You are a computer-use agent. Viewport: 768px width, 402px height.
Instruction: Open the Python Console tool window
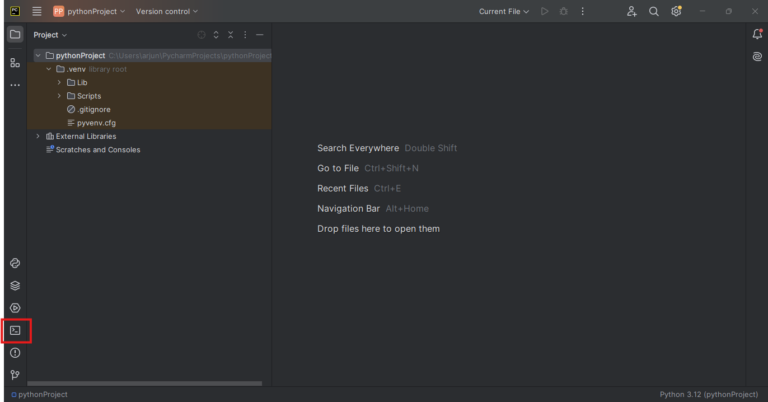pyautogui.click(x=15, y=263)
